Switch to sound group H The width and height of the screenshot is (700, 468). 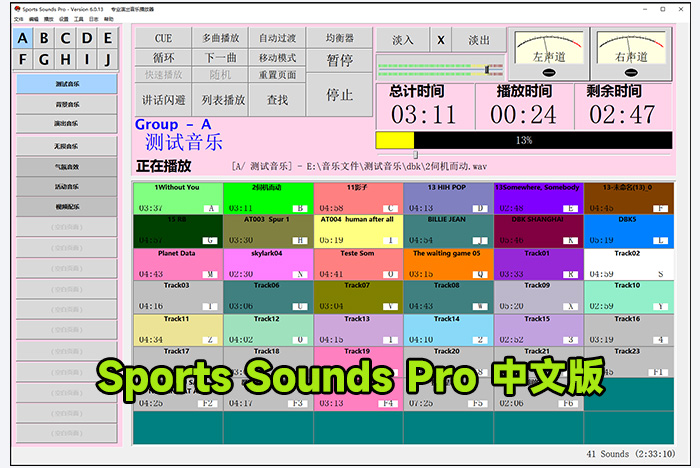[65, 59]
